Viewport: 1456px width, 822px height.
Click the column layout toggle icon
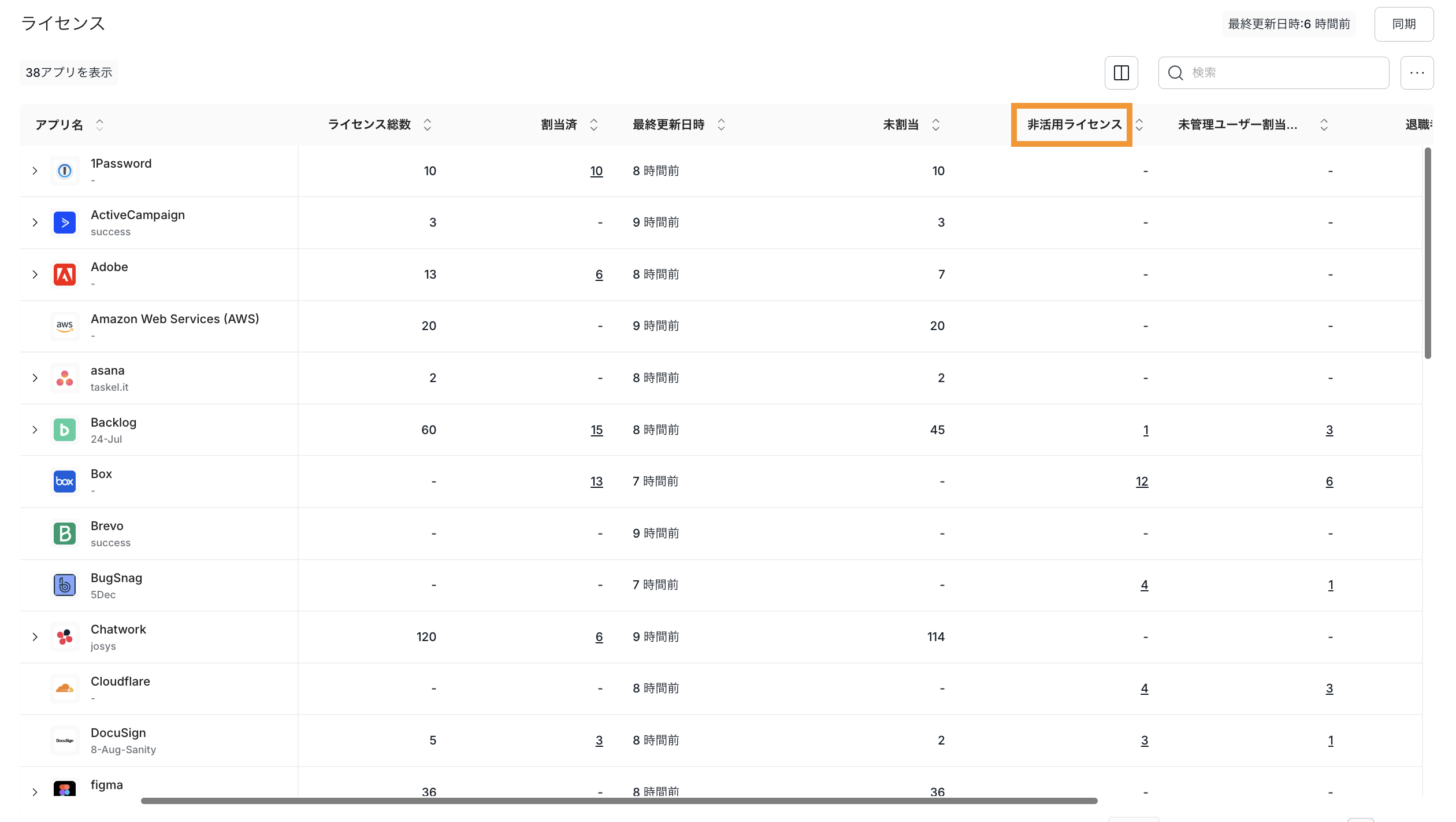[1121, 73]
